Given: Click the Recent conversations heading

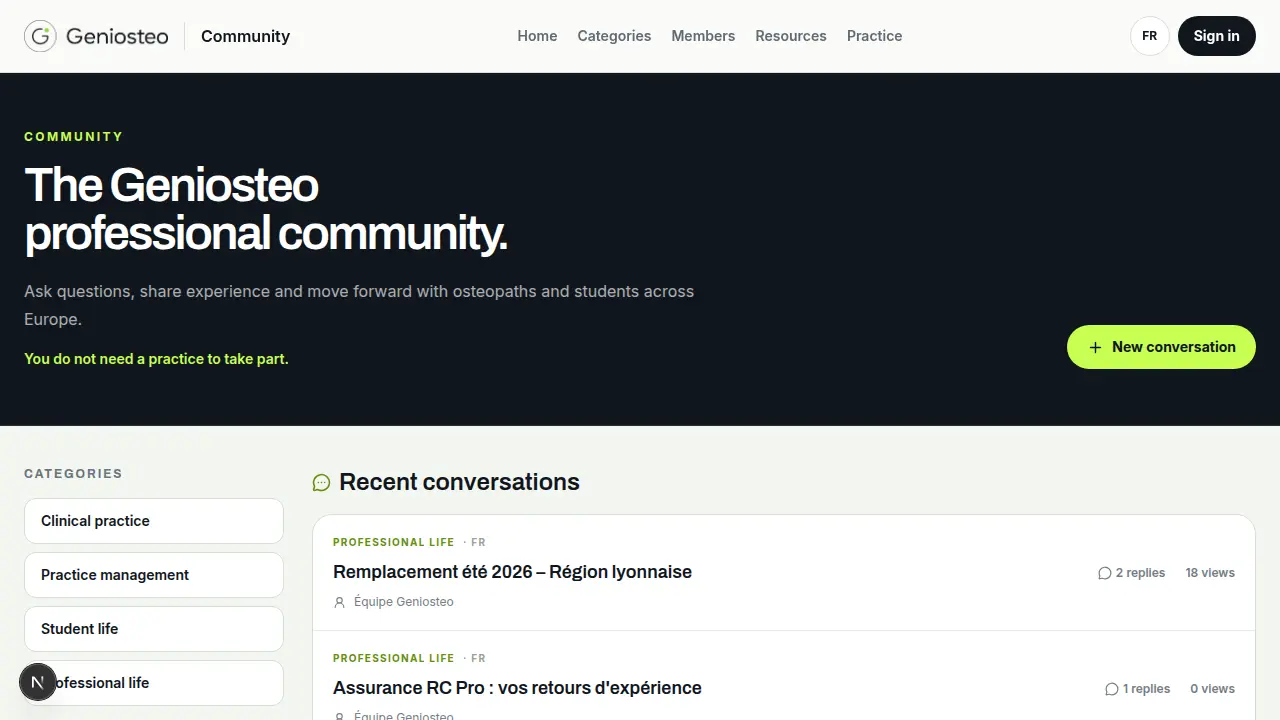Looking at the screenshot, I should tap(459, 482).
